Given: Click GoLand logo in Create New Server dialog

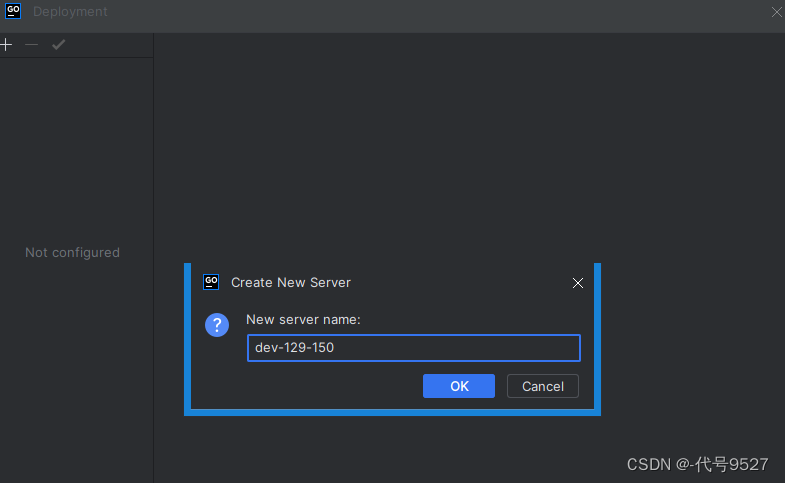Looking at the screenshot, I should click(x=211, y=282).
